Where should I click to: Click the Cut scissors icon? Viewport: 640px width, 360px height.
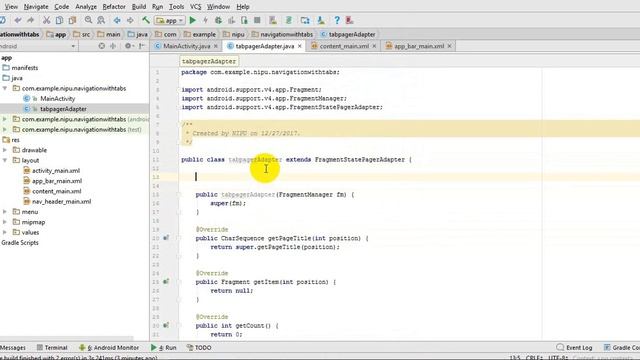pyautogui.click(x=47, y=20)
